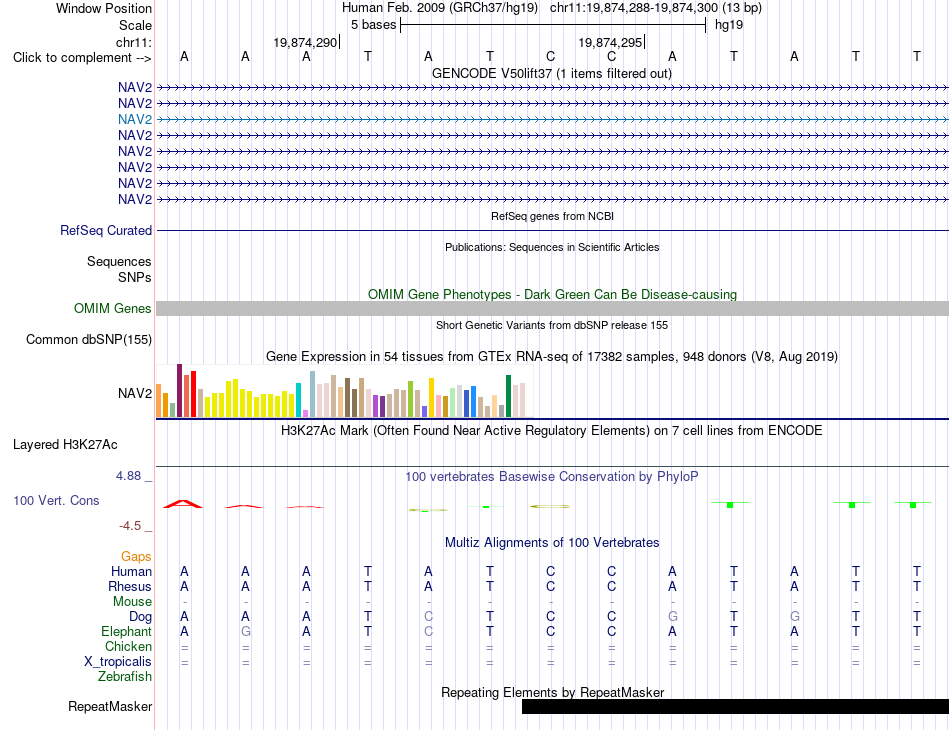Click the Click to complement --> label

coord(82,58)
